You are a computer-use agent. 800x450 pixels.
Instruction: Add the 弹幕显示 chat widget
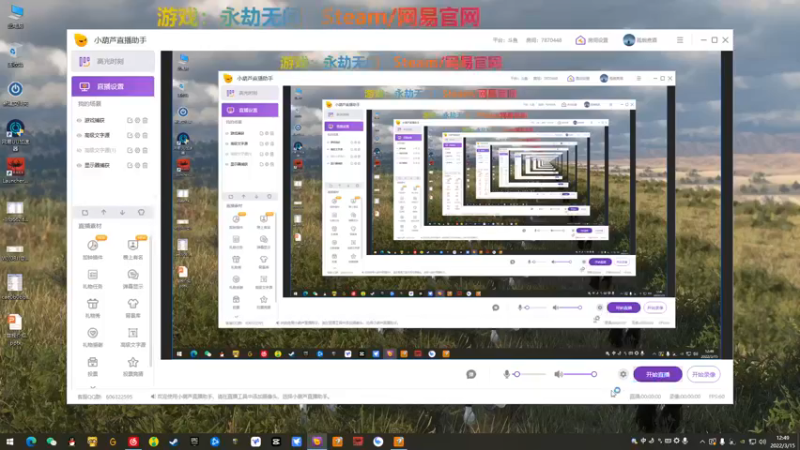[x=133, y=279]
